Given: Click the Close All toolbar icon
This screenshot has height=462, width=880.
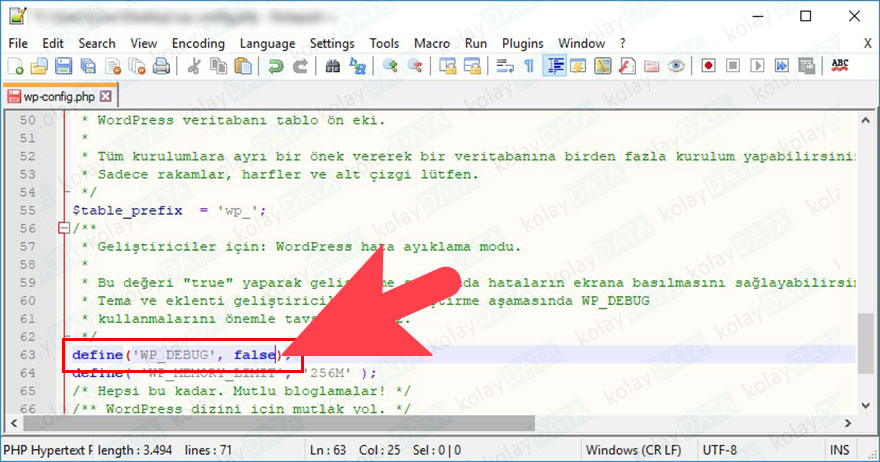Looking at the screenshot, I should click(137, 66).
